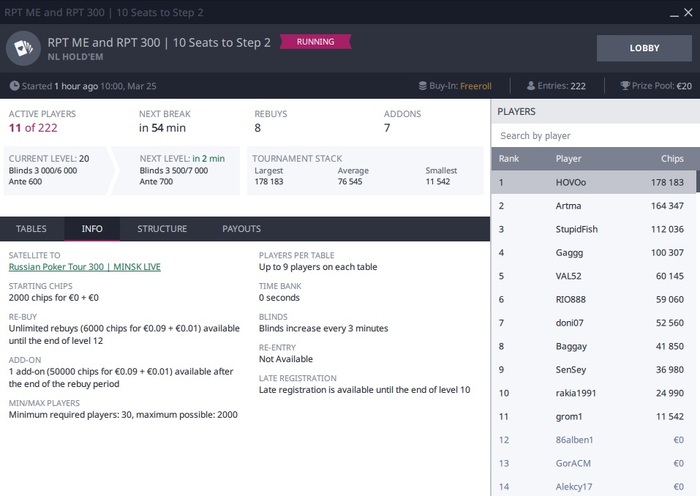Click the Player column header

click(x=568, y=158)
